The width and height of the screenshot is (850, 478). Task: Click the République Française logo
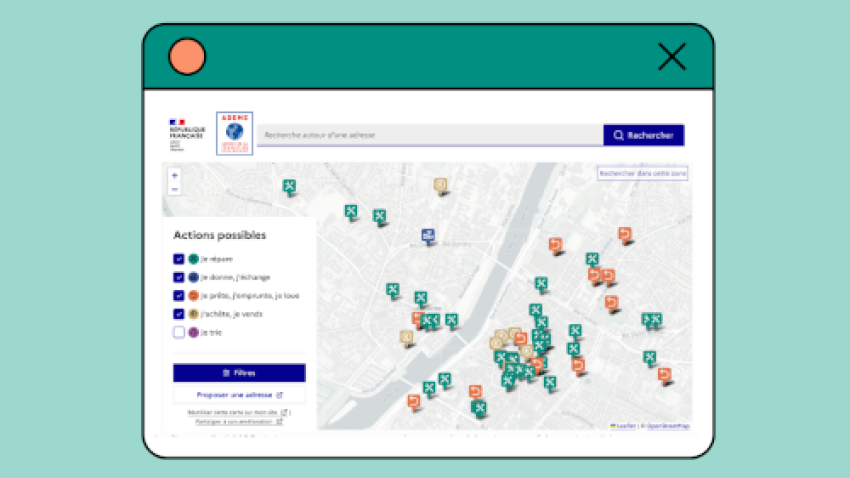pos(186,134)
